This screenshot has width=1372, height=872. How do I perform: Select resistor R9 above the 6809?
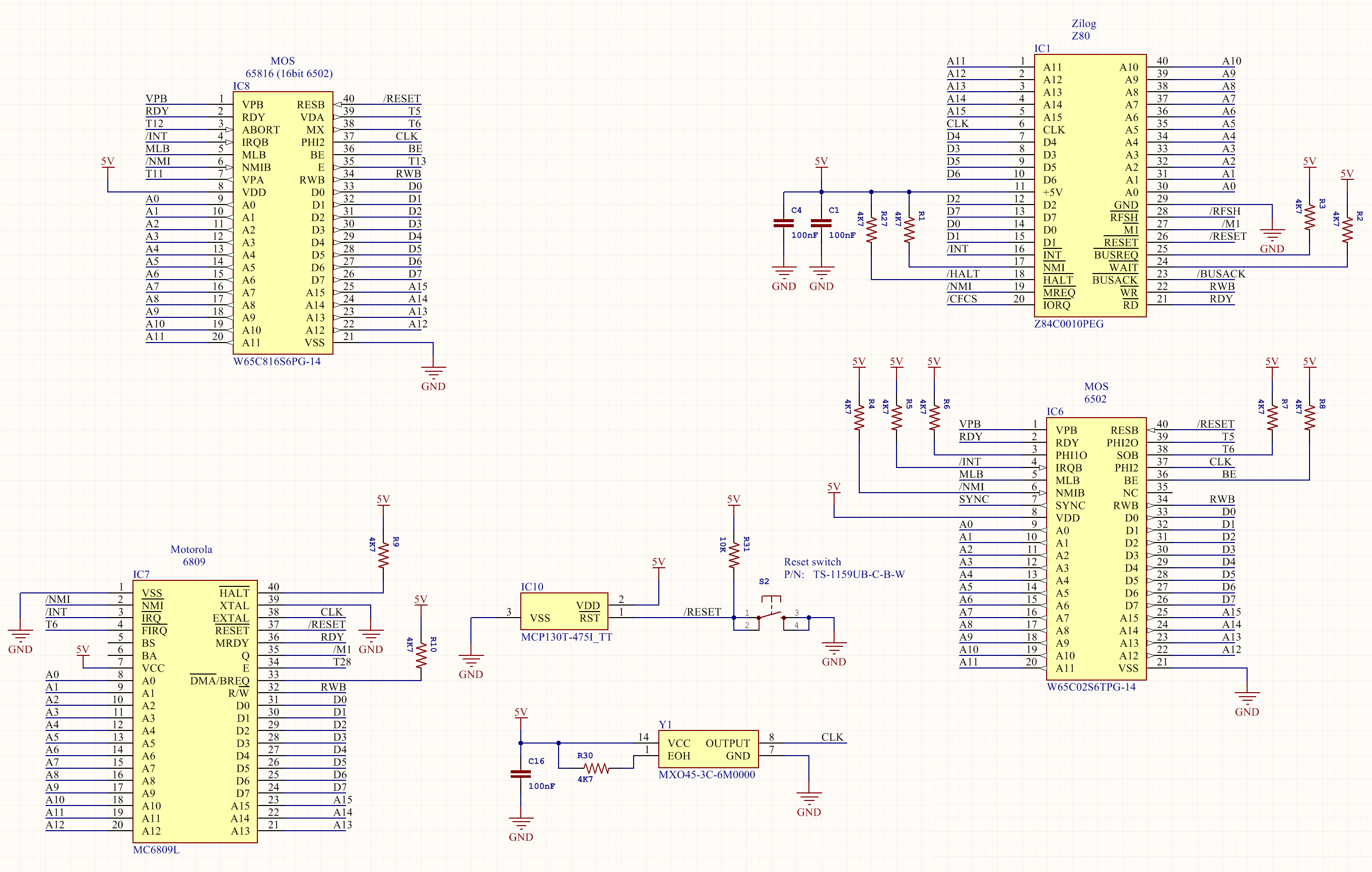383,554
